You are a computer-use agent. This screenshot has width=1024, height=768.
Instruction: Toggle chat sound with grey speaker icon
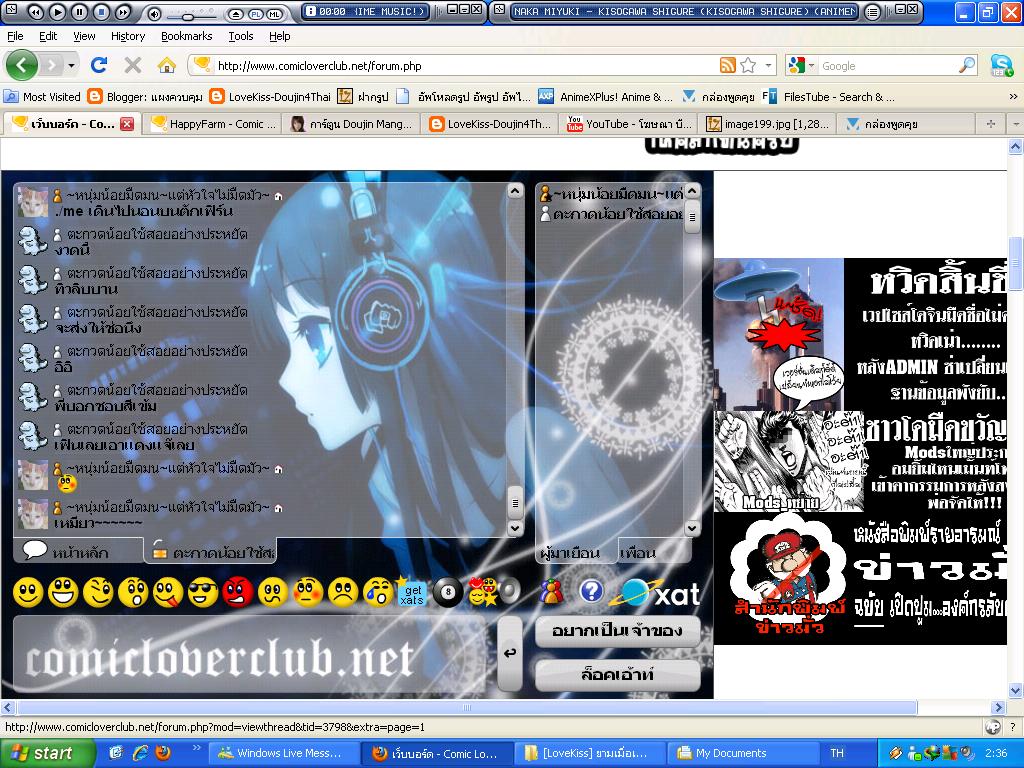[x=511, y=591]
